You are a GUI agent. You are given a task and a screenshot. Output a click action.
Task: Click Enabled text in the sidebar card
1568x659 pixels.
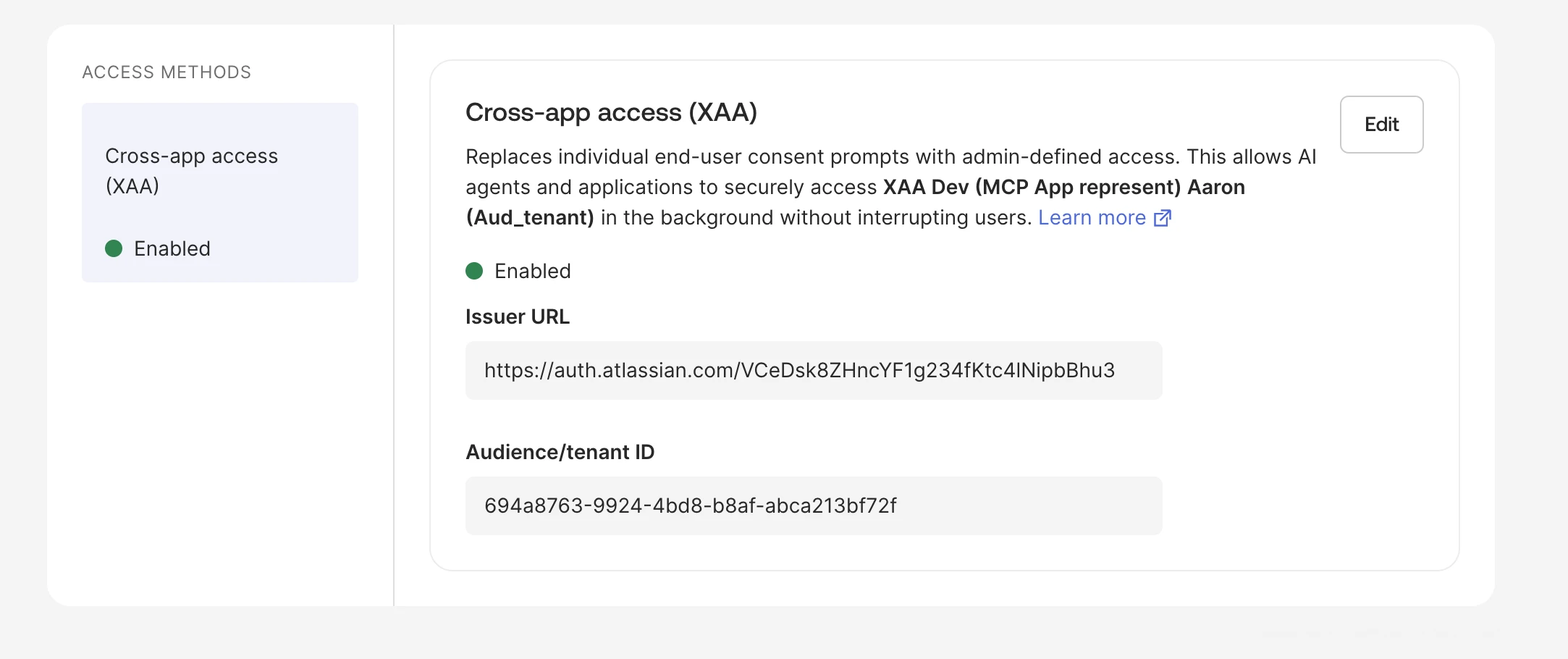pyautogui.click(x=172, y=248)
